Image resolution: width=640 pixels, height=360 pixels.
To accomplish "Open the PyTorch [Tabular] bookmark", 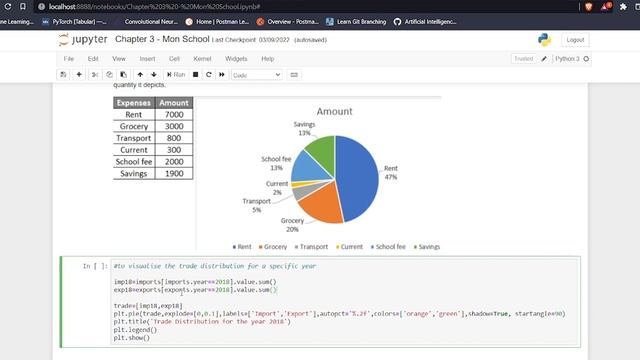I will click(74, 22).
